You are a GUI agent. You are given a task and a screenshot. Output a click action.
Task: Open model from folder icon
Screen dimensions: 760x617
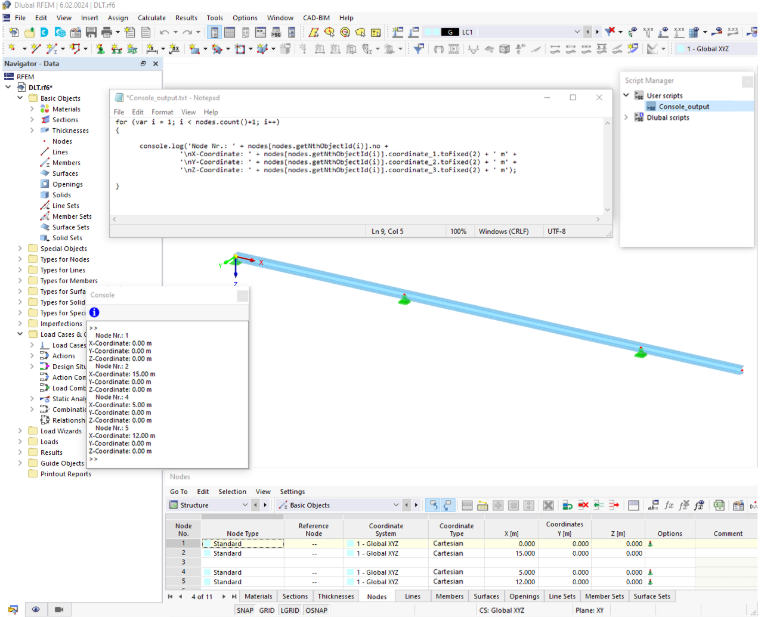coord(30,32)
